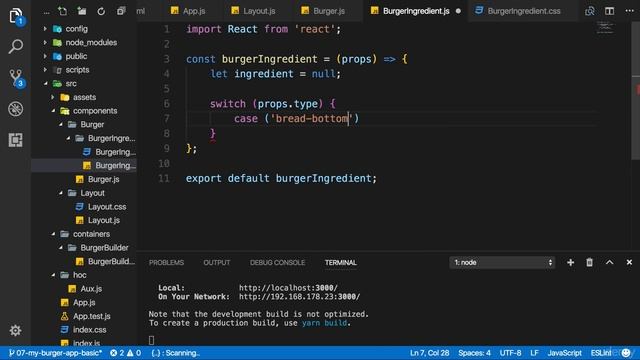Close the unsaved BurgerIngredient.js tab dot
The image size is (640, 360).
(x=458, y=11)
